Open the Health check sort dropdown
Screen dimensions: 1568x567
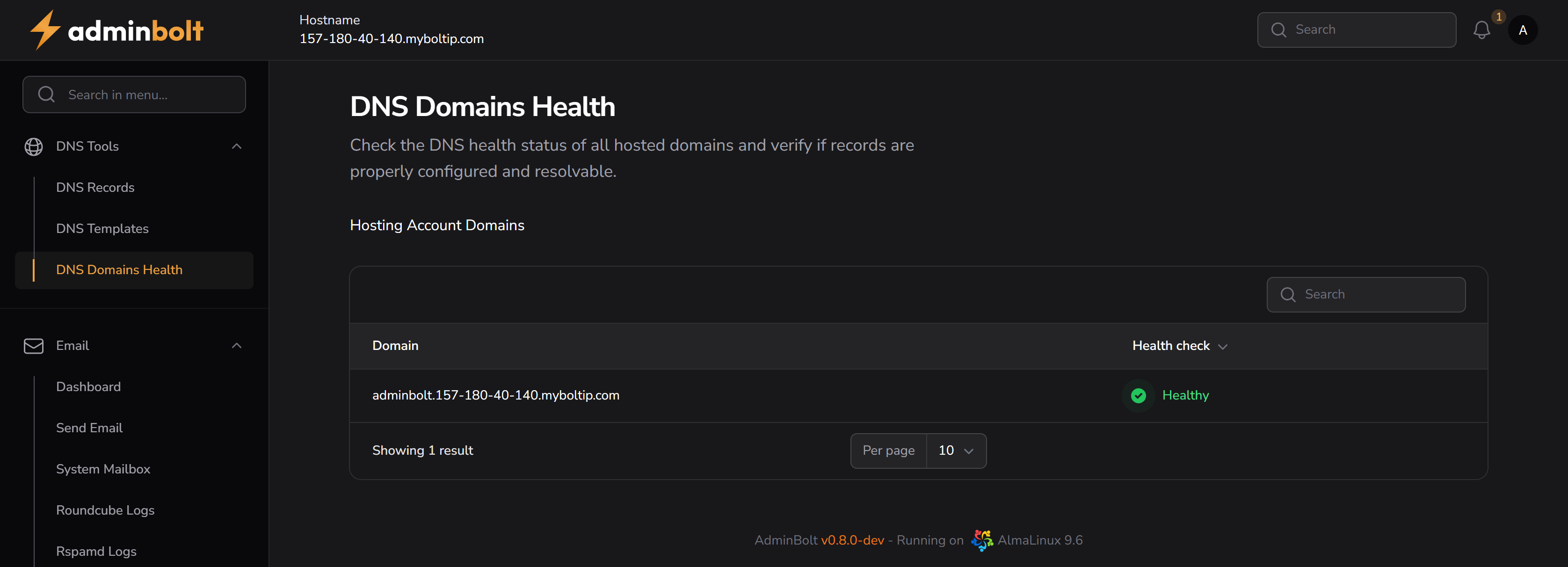point(1181,345)
